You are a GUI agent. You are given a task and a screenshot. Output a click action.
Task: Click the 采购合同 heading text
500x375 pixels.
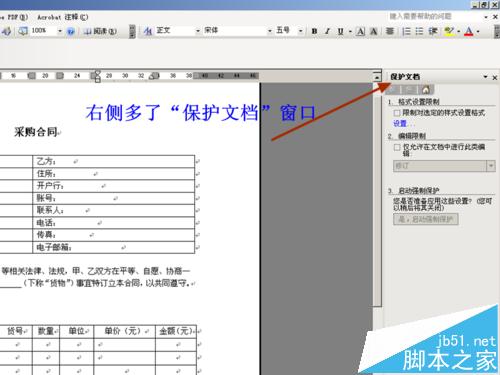pyautogui.click(x=36, y=132)
